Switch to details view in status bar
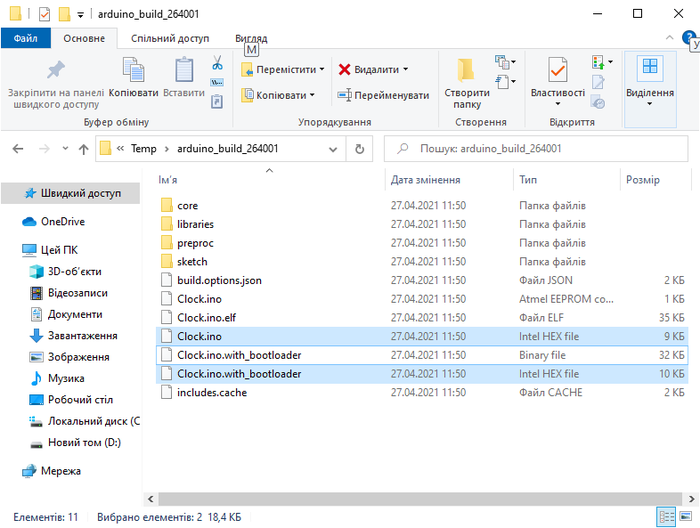 666,517
